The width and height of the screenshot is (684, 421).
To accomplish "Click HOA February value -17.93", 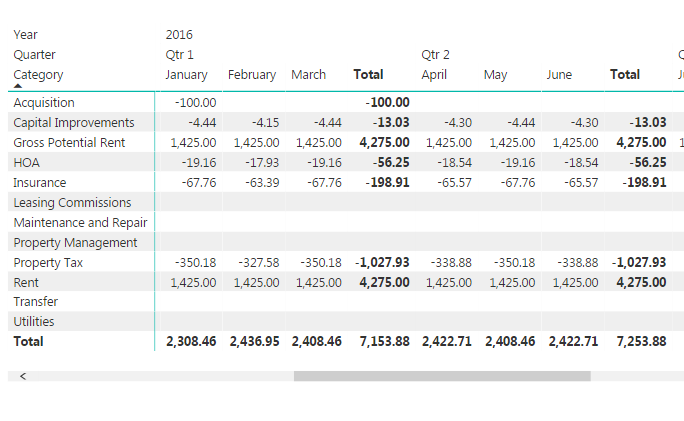I will pyautogui.click(x=262, y=163).
